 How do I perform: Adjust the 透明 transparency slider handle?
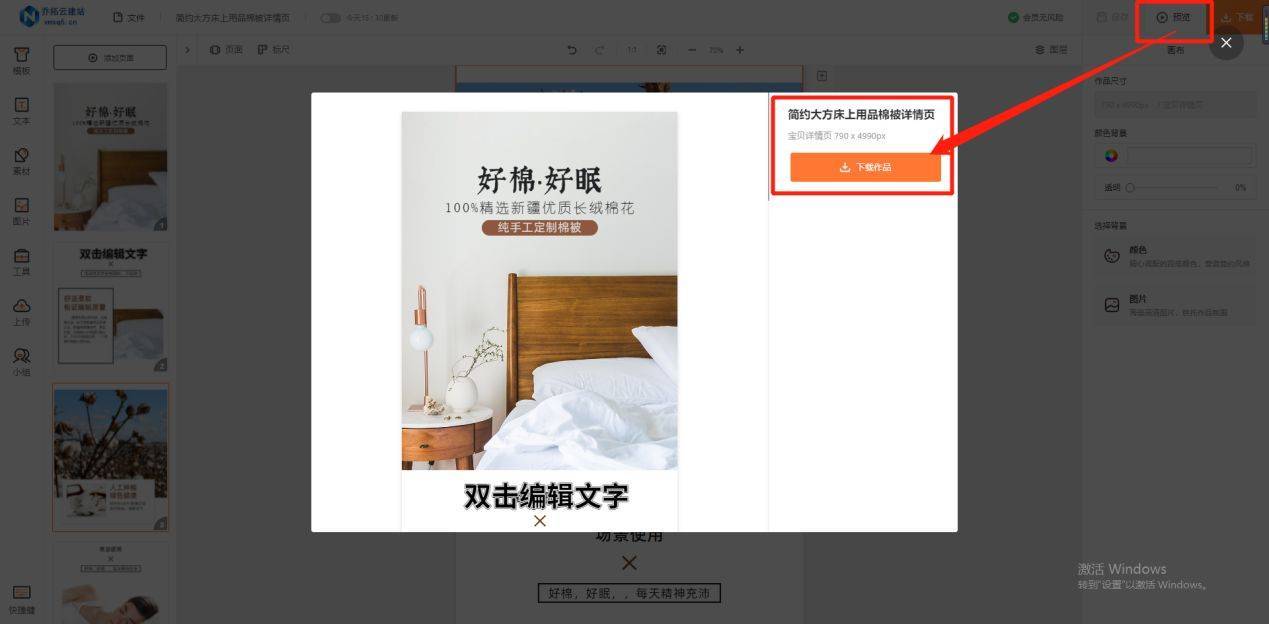pyautogui.click(x=1130, y=187)
